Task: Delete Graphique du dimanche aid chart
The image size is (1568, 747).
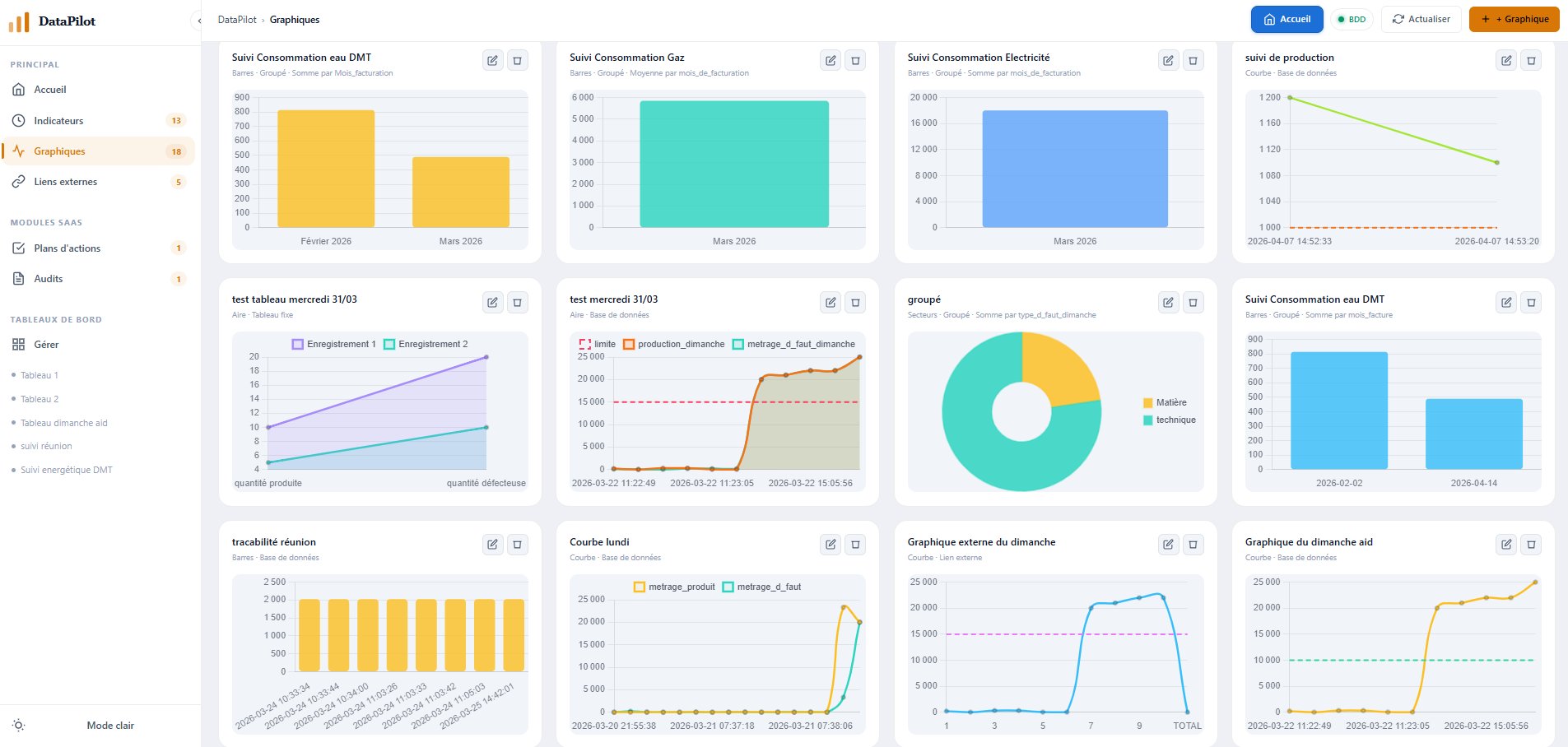Action: (x=1531, y=544)
